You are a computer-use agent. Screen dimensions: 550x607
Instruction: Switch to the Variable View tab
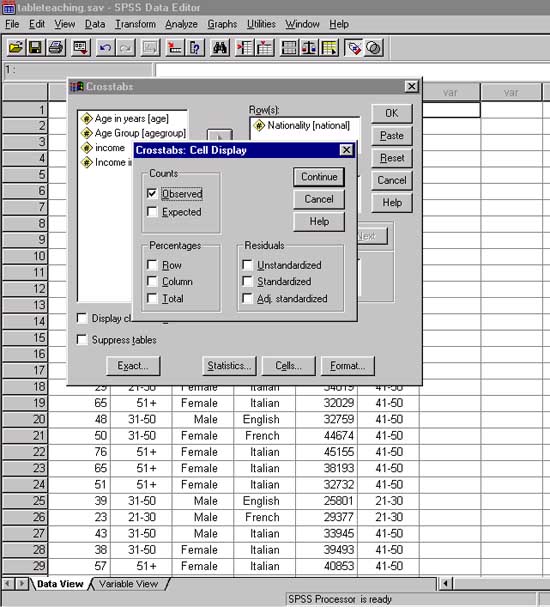point(129,584)
